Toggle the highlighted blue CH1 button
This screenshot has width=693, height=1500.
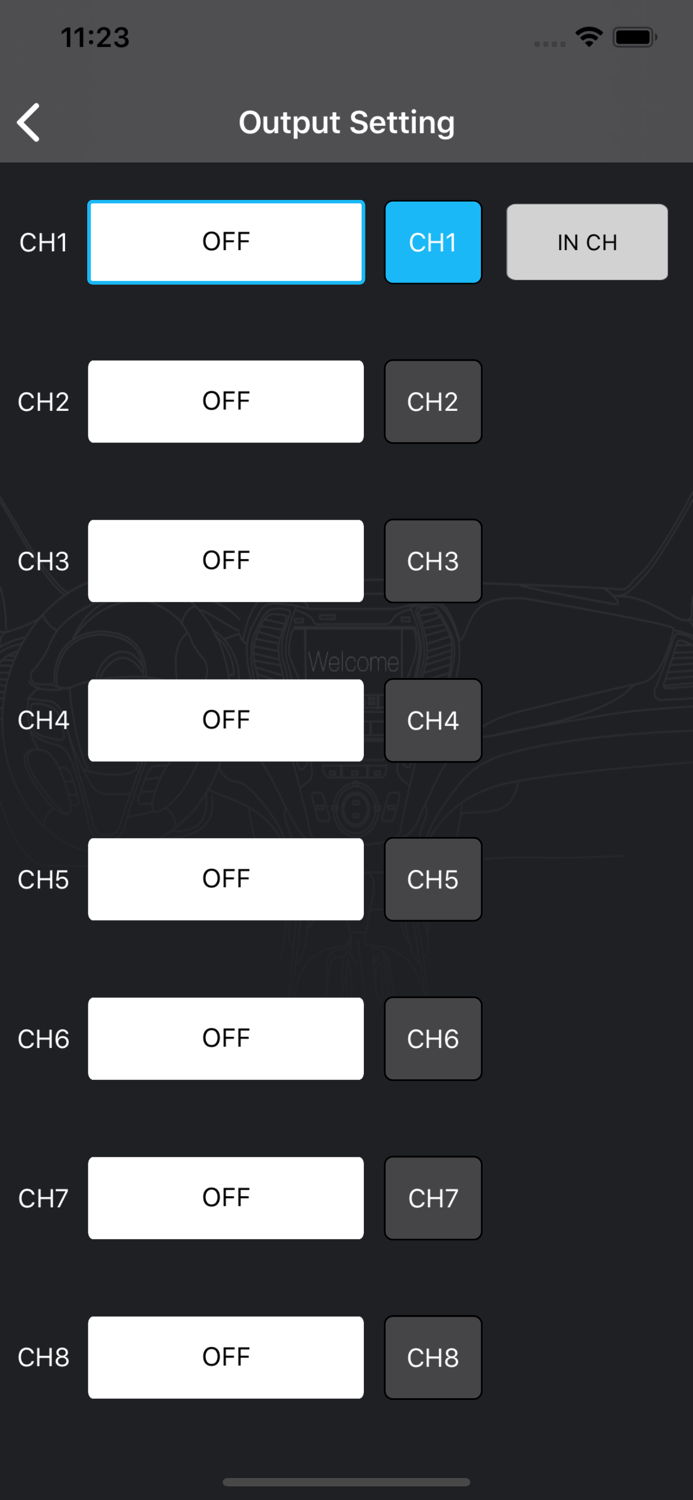(433, 242)
